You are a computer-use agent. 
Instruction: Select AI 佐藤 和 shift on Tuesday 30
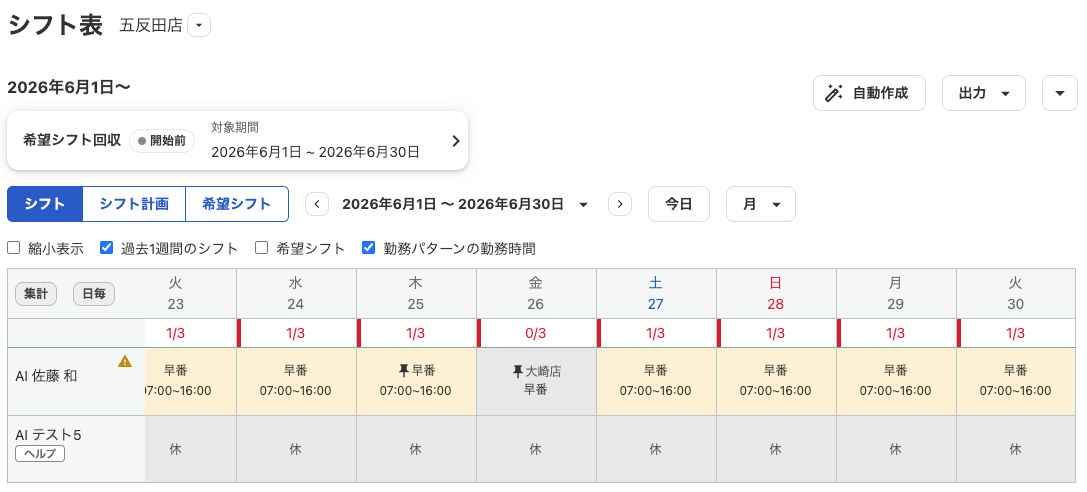pyautogui.click(x=1016, y=381)
